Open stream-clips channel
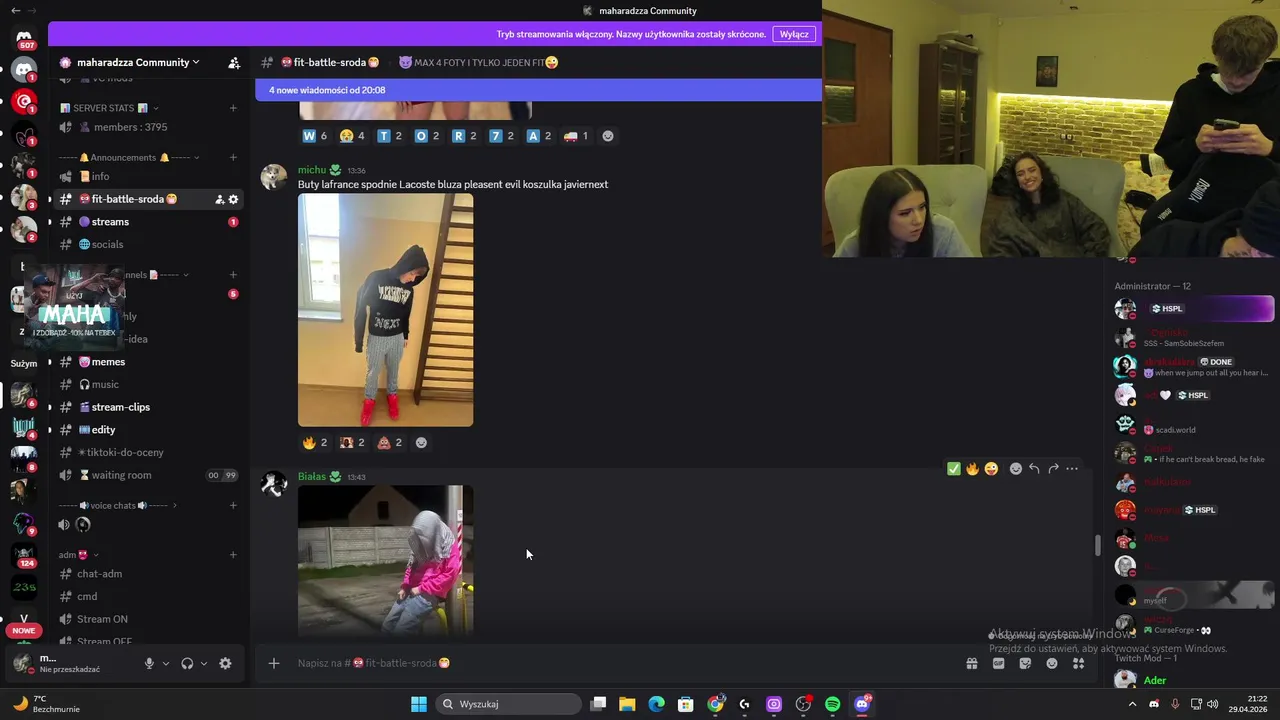 (148, 407)
